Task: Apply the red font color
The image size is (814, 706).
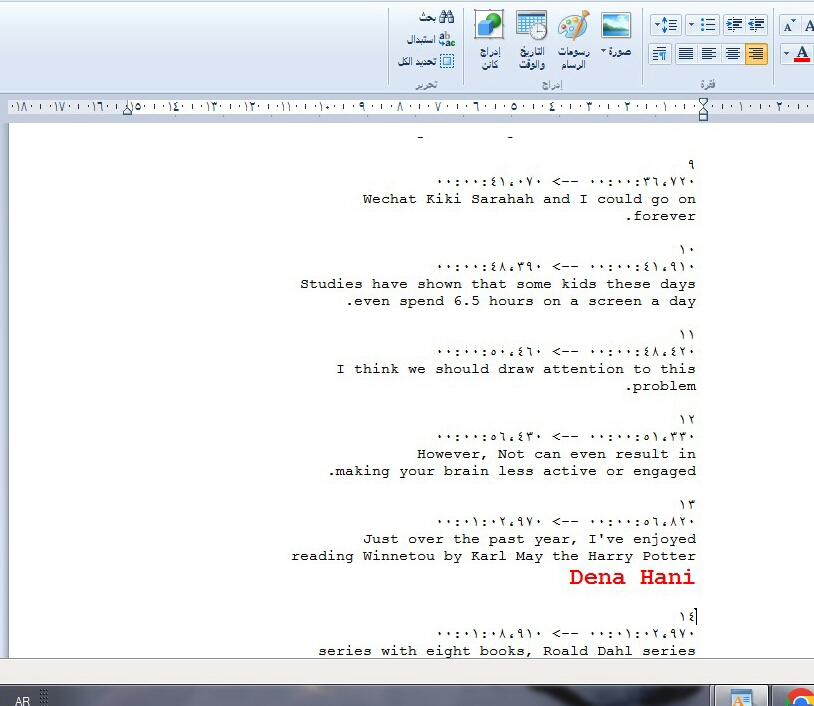Action: tap(802, 54)
